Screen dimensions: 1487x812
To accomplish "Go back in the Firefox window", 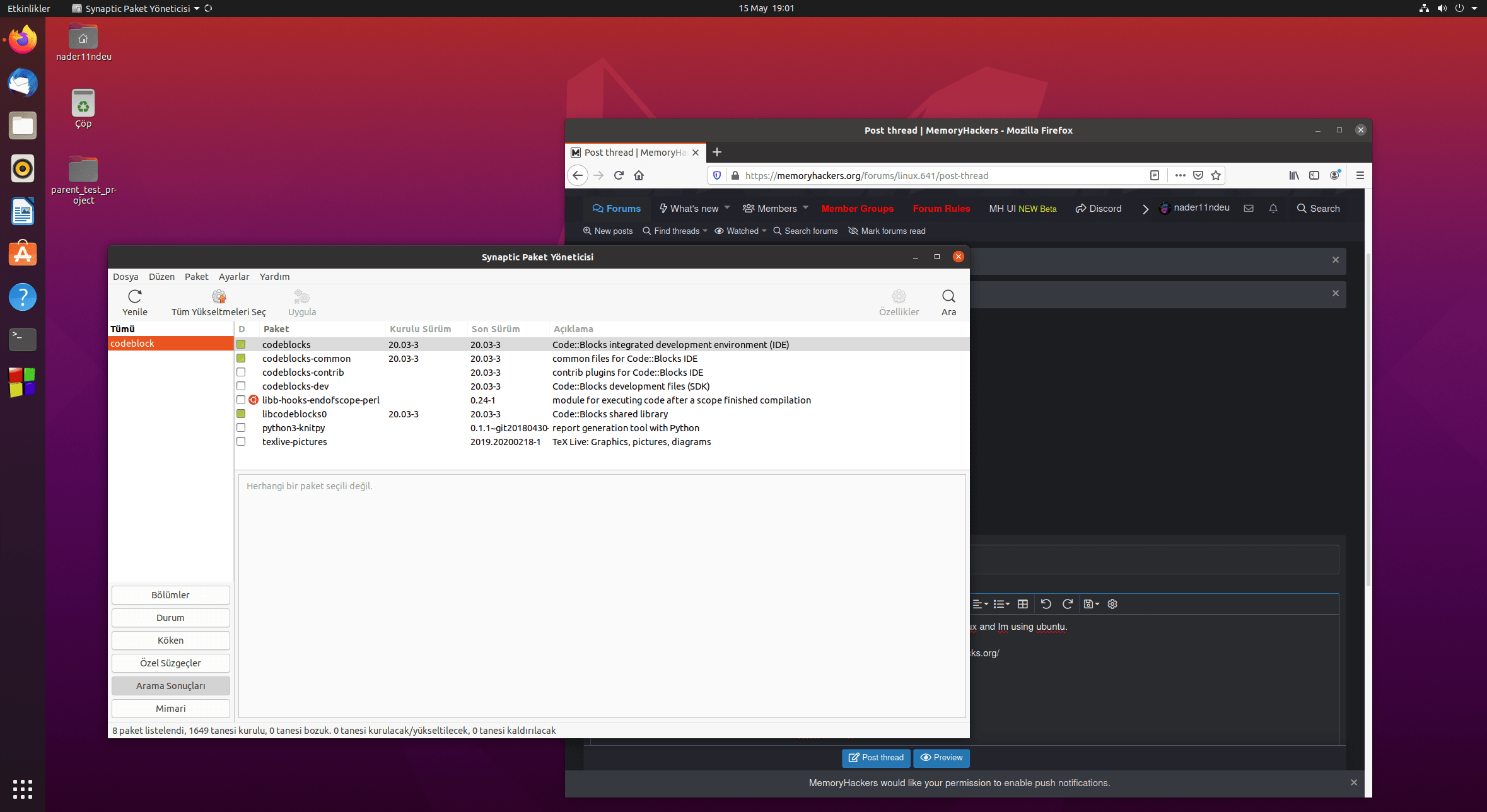I will click(x=578, y=175).
